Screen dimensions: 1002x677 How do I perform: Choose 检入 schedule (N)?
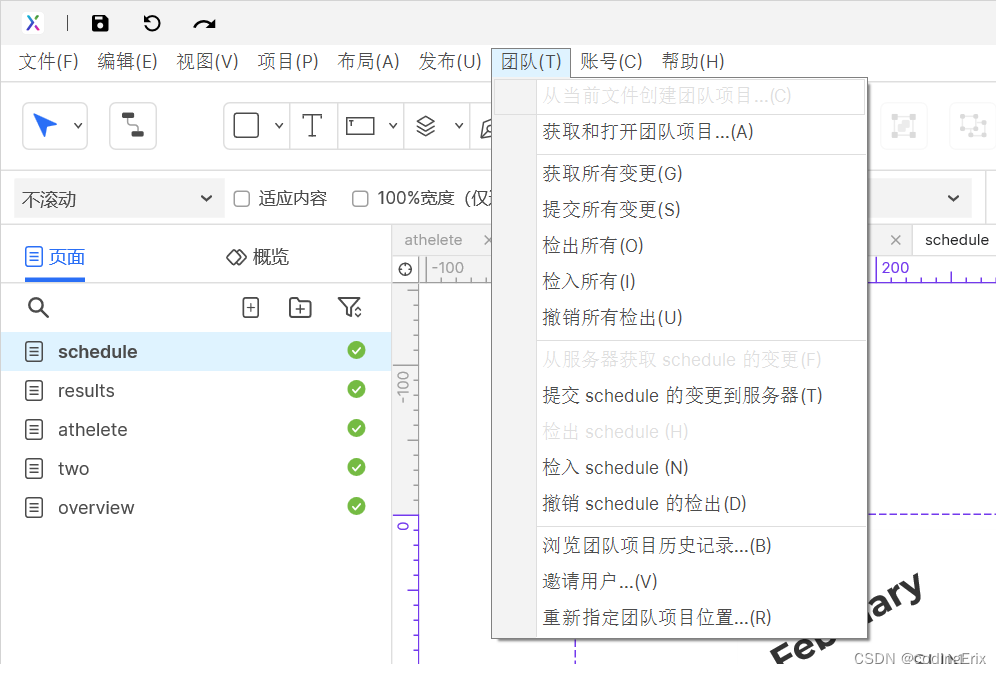click(x=680, y=468)
